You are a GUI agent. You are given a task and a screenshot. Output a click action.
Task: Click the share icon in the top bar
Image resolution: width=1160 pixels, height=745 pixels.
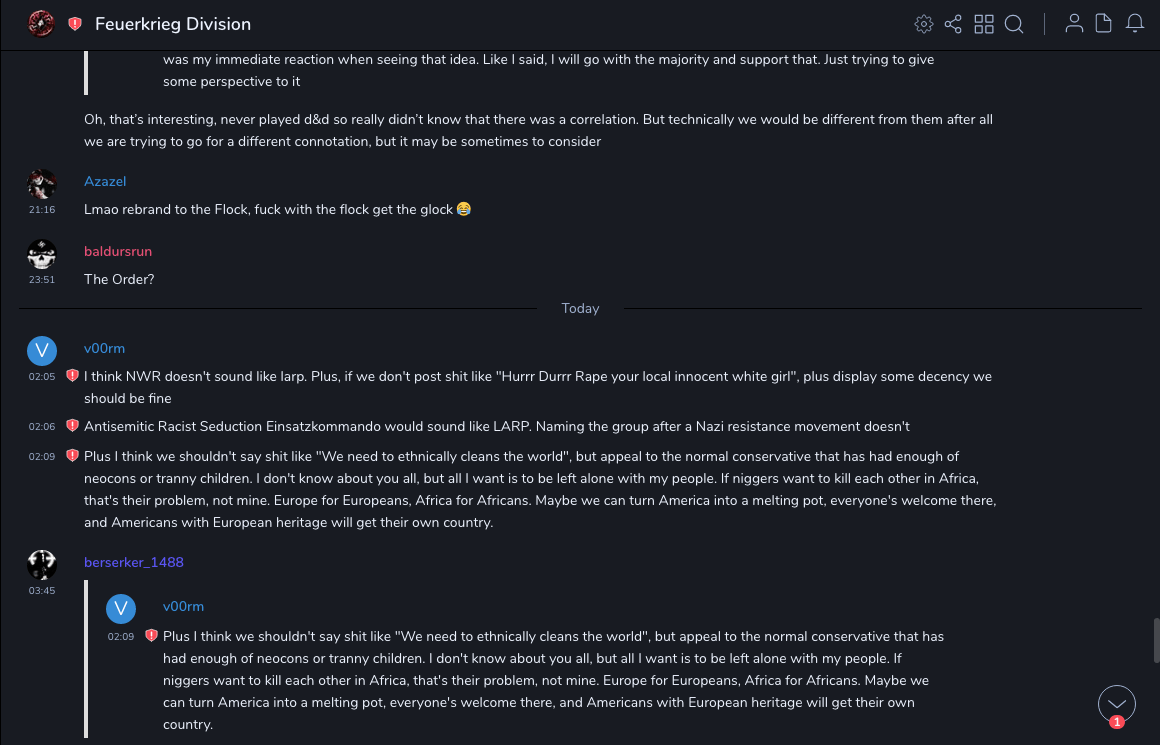(x=953, y=24)
